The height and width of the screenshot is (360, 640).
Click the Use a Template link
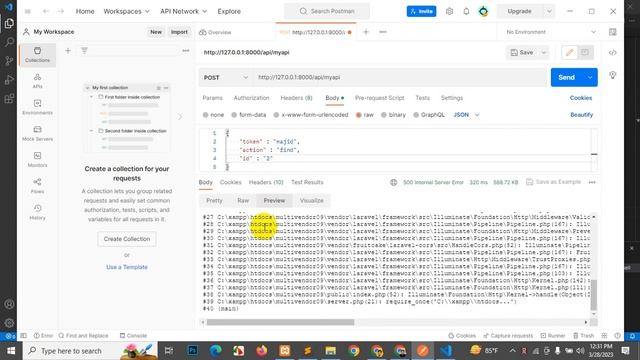pos(127,267)
